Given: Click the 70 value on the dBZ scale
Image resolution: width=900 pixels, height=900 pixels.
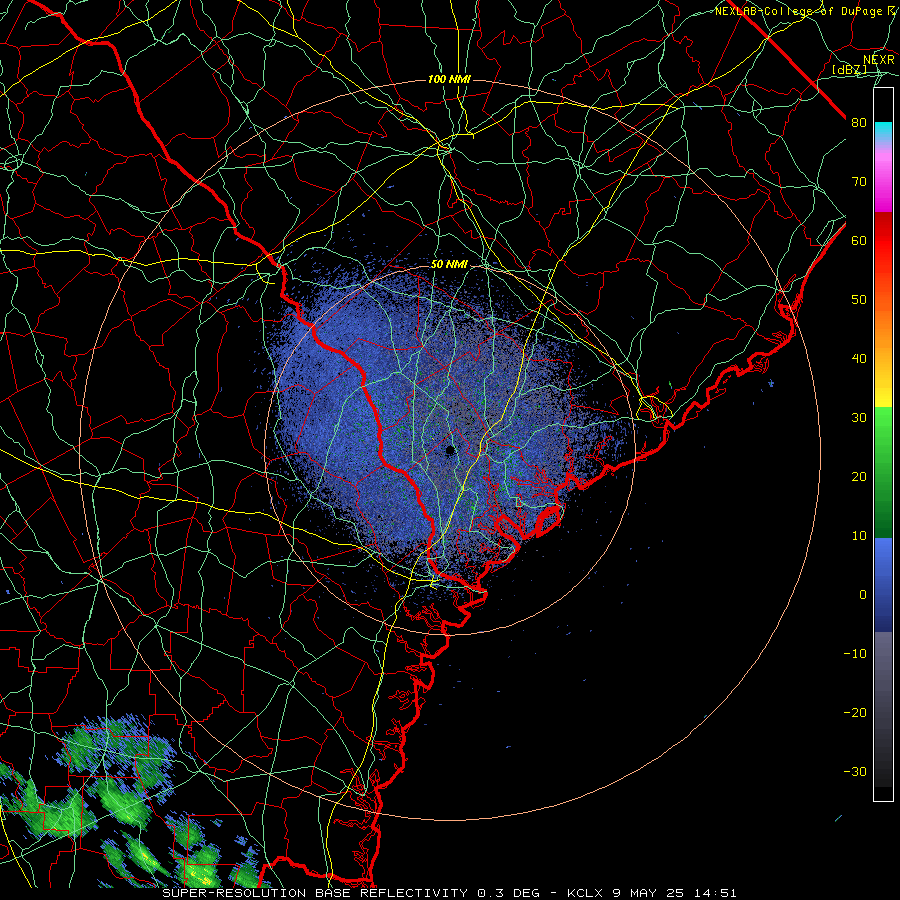Looking at the screenshot, I should click(x=859, y=182).
